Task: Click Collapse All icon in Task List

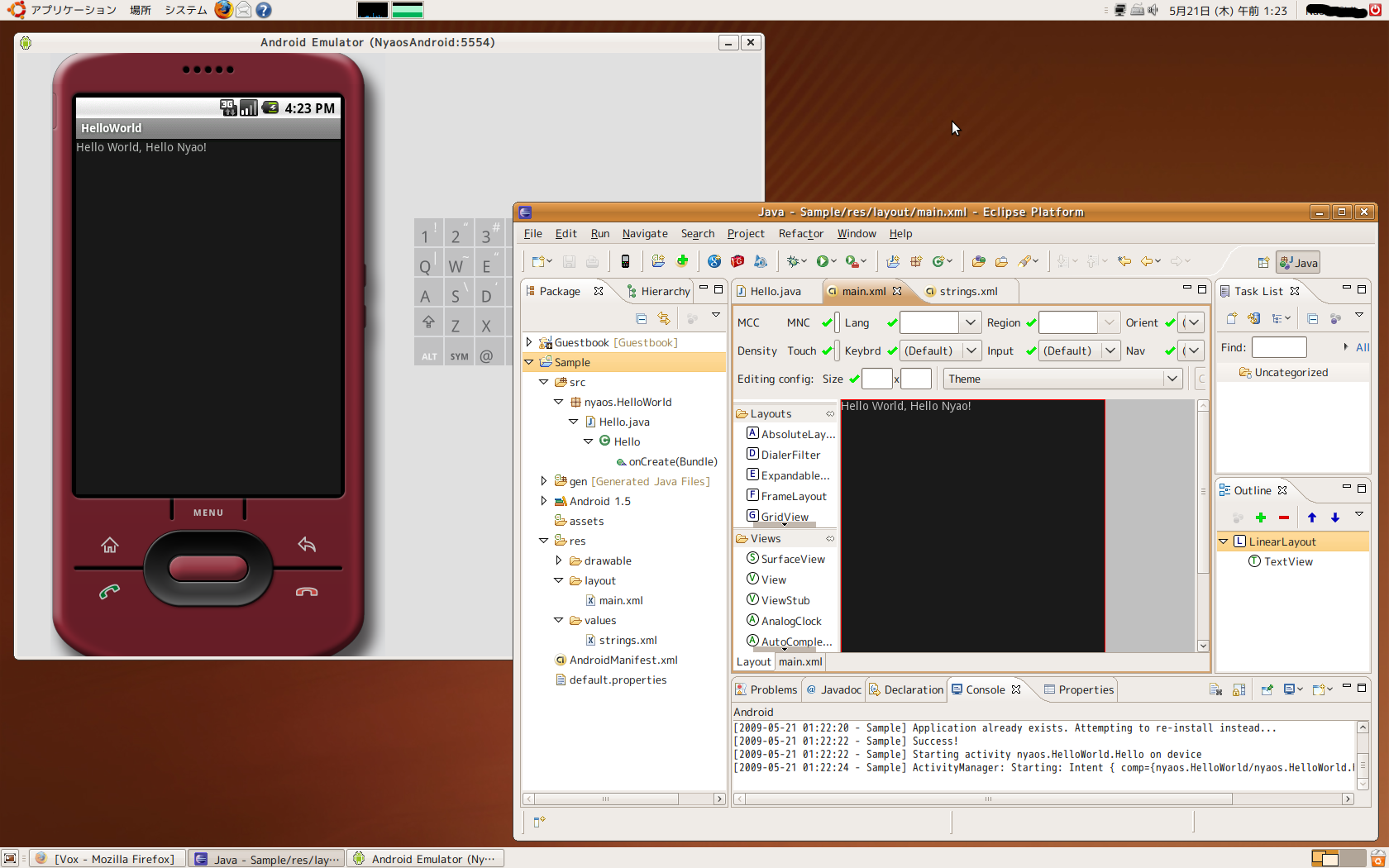Action: tap(1313, 318)
